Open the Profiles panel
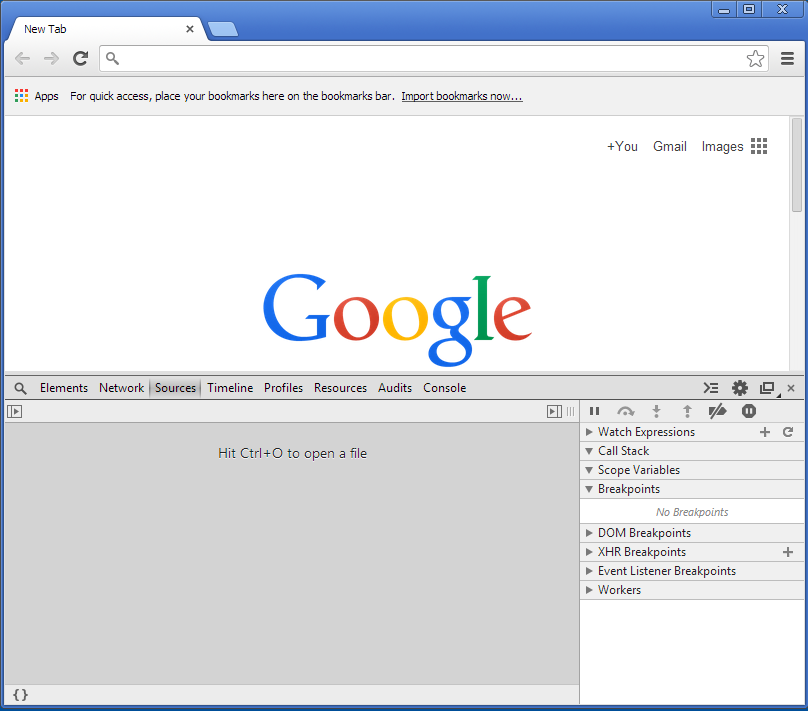Screen dimensions: 808x711 point(283,388)
